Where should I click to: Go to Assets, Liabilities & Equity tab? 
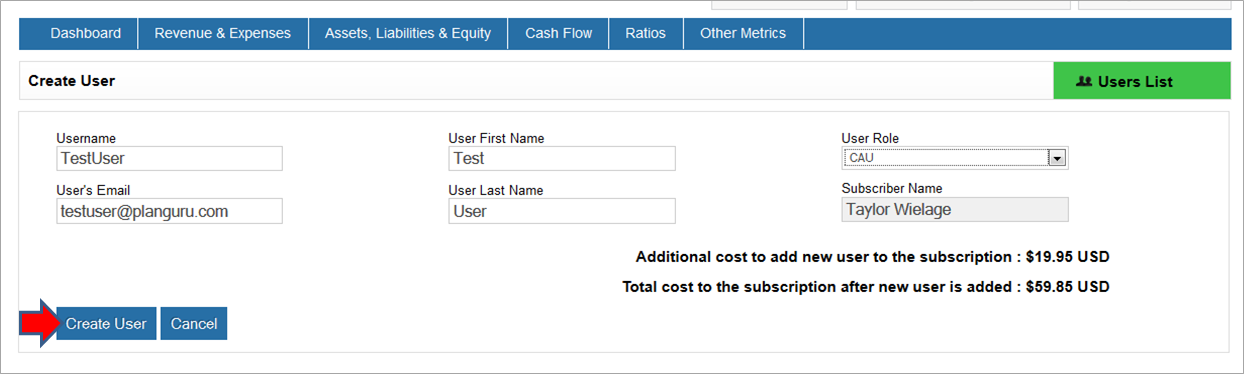click(408, 33)
